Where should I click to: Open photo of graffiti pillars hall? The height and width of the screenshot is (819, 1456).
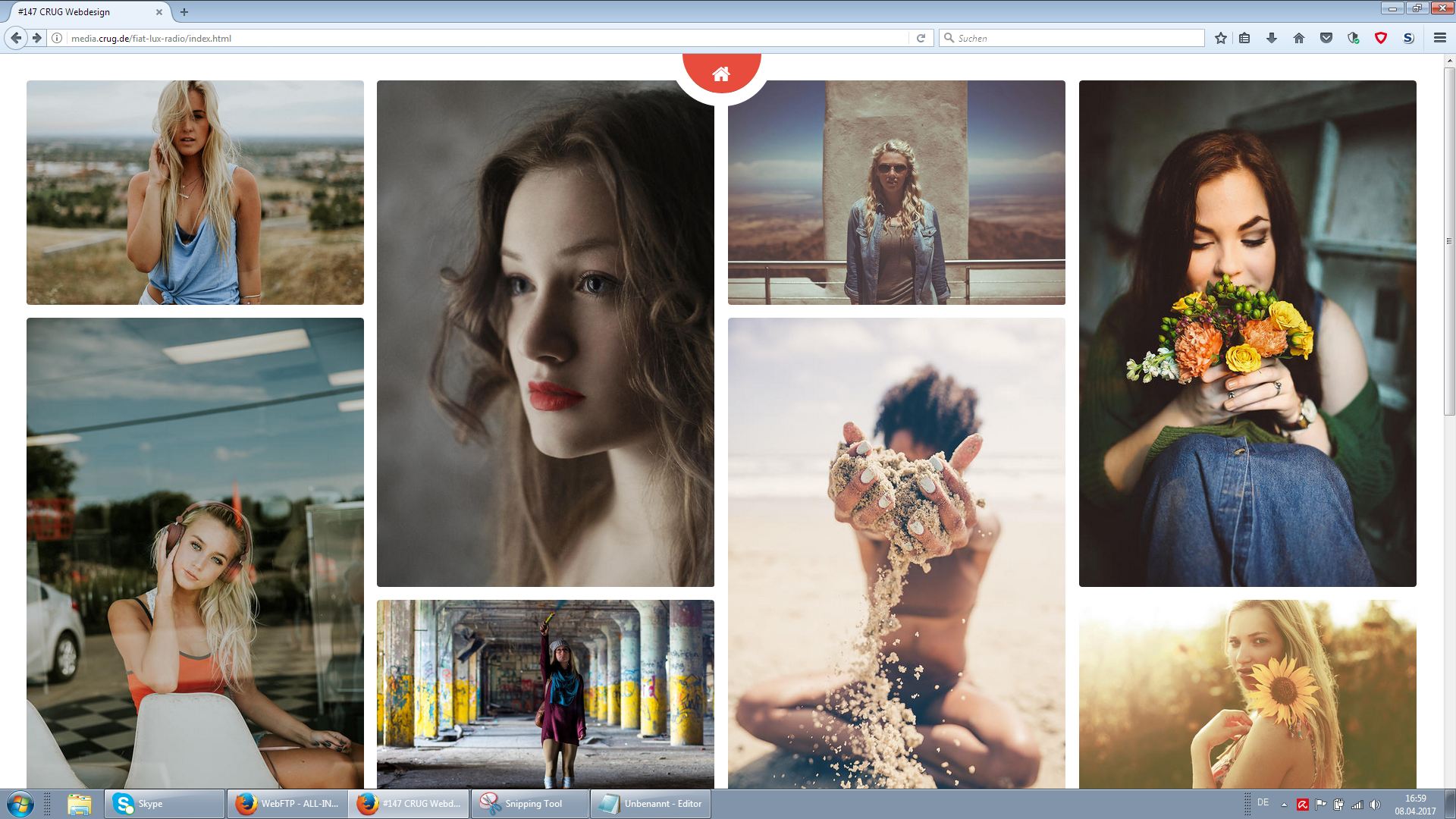[545, 695]
